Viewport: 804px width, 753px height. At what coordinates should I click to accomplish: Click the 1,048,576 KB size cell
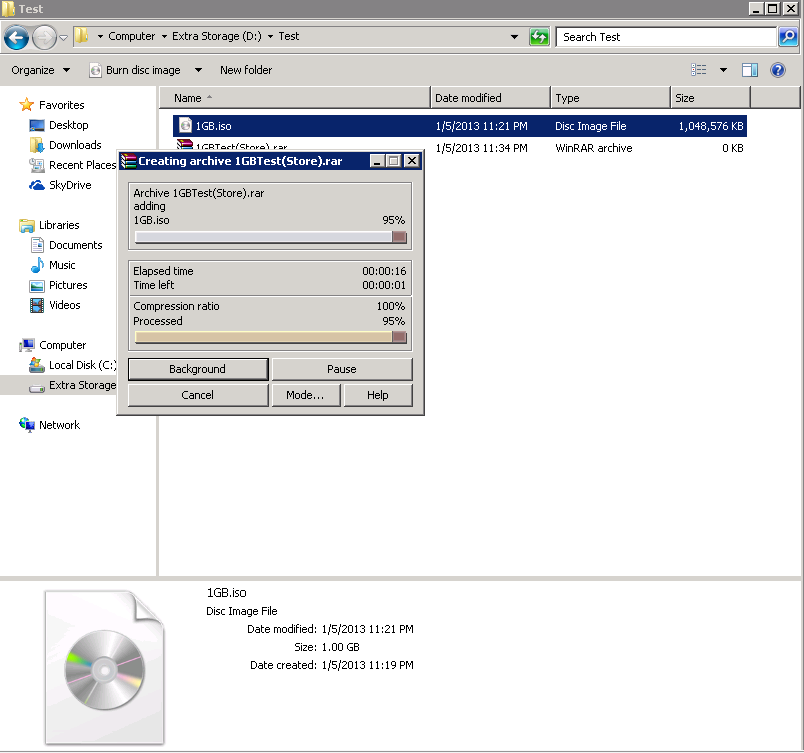(711, 126)
